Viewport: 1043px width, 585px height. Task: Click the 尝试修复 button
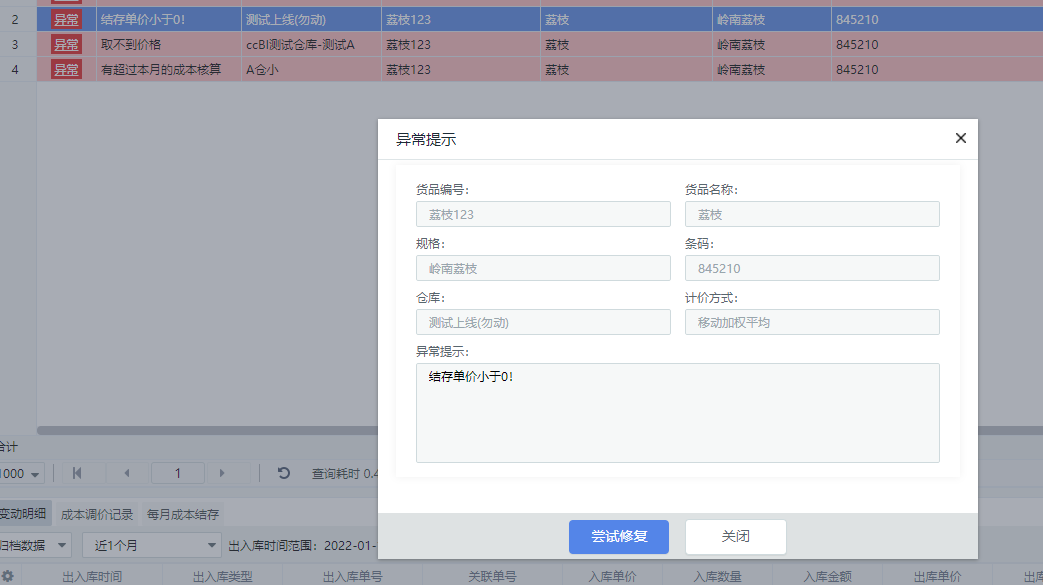[x=619, y=536]
